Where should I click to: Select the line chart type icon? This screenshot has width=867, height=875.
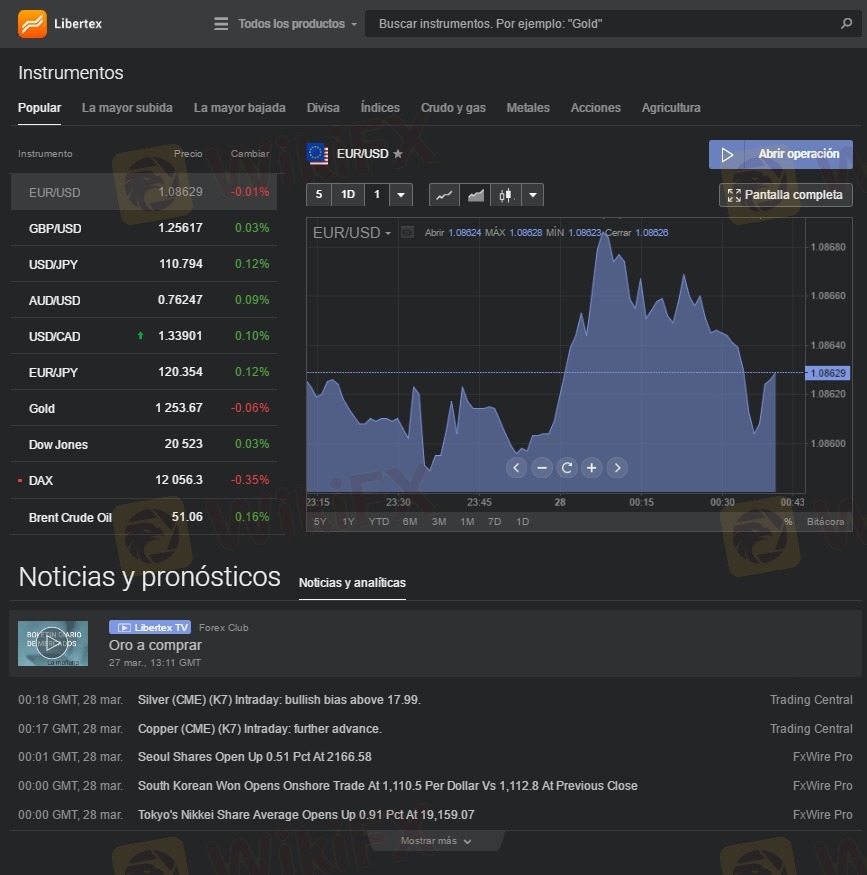444,195
